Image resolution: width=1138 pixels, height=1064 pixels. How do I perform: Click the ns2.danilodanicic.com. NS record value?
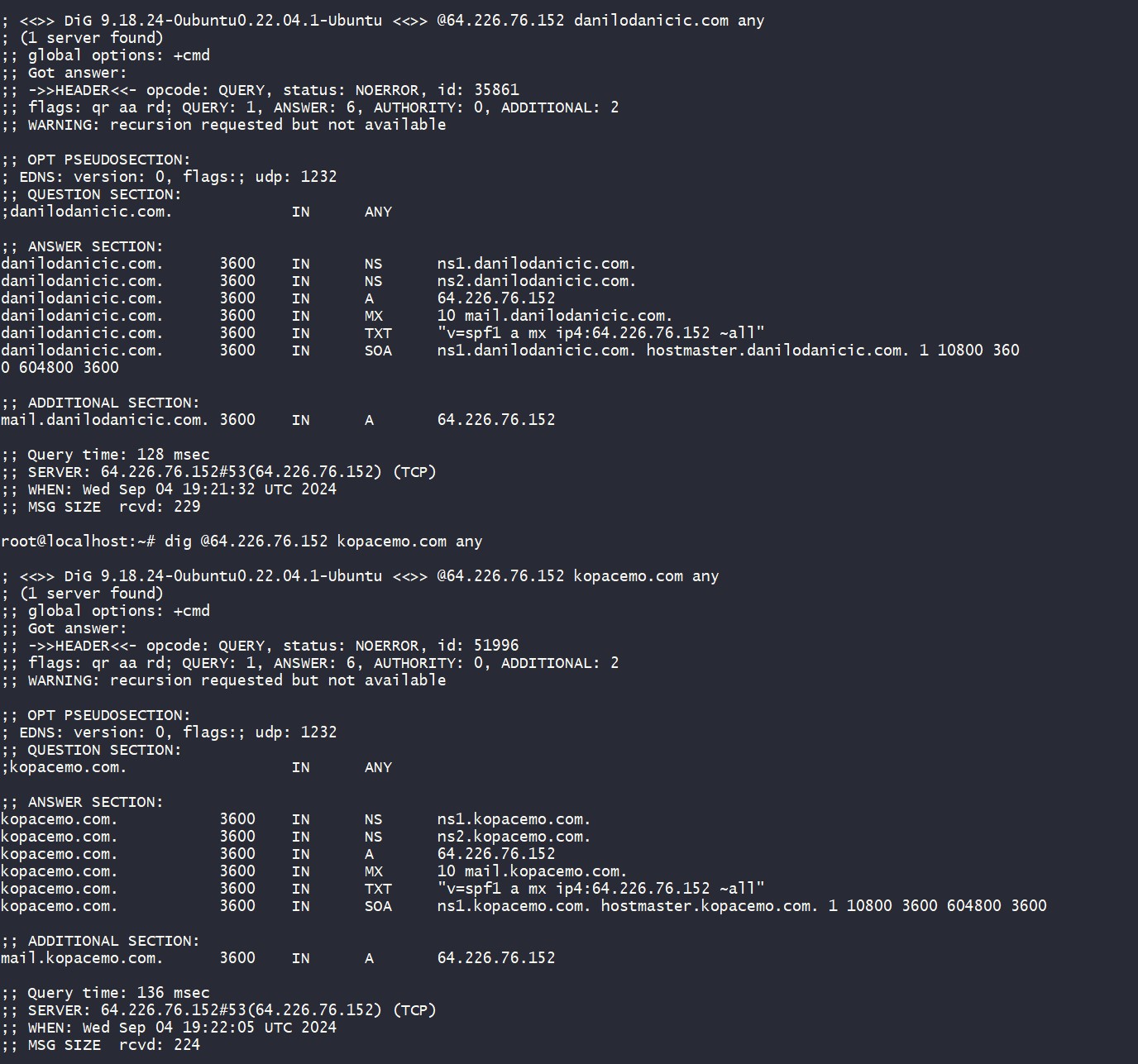[x=537, y=281]
